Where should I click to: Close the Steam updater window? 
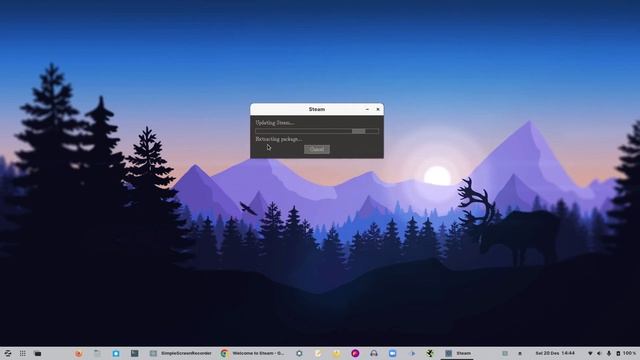point(378,109)
